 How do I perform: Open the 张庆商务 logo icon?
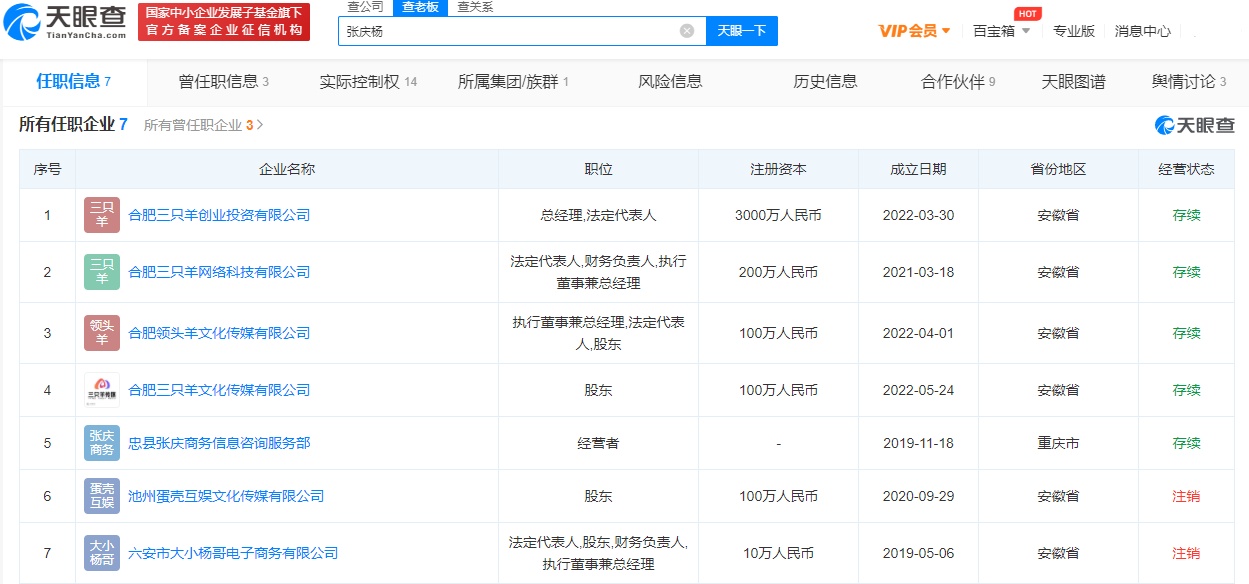tap(102, 443)
